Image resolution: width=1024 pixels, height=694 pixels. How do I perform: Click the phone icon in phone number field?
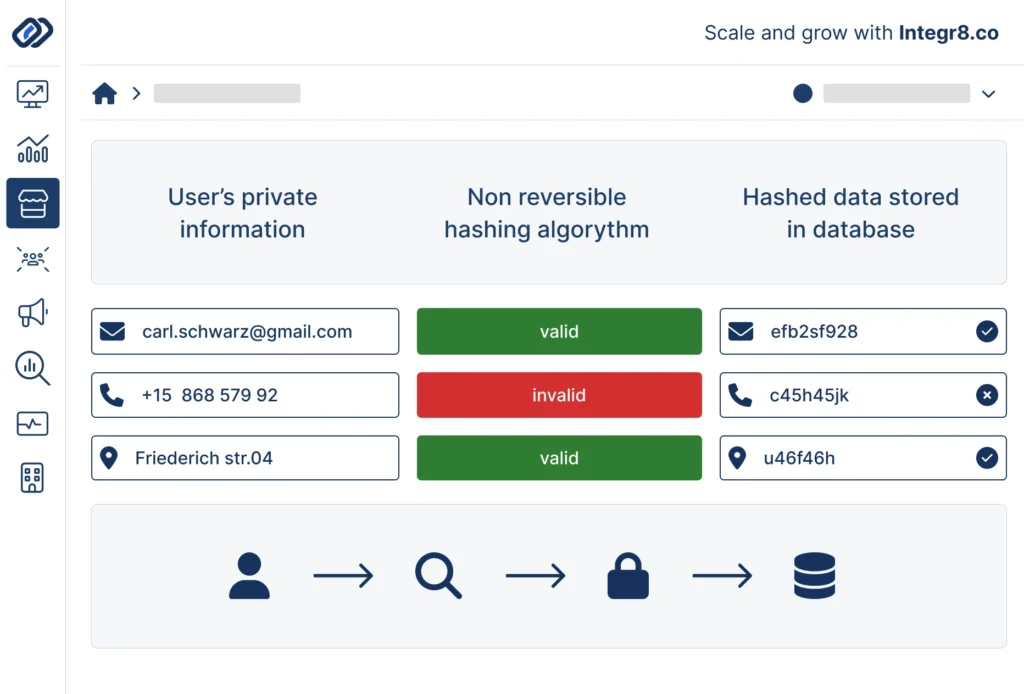point(112,395)
